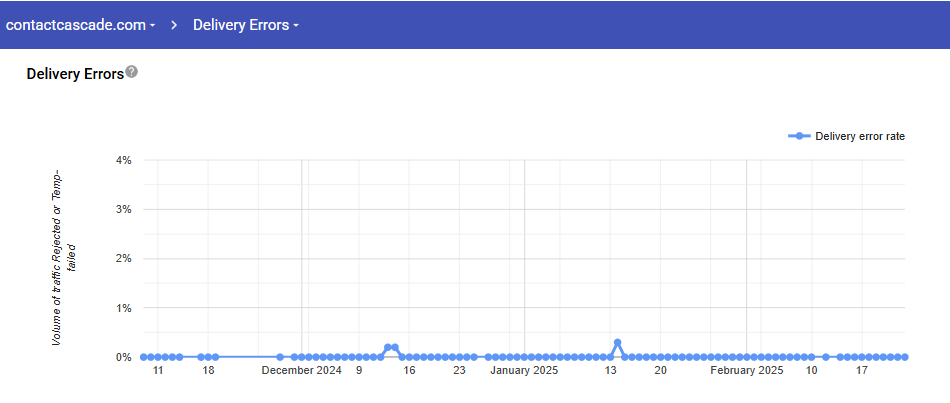Viewport: 950px width, 403px height.
Task: Select the isolated data point before December 2024
Action: (x=280, y=357)
